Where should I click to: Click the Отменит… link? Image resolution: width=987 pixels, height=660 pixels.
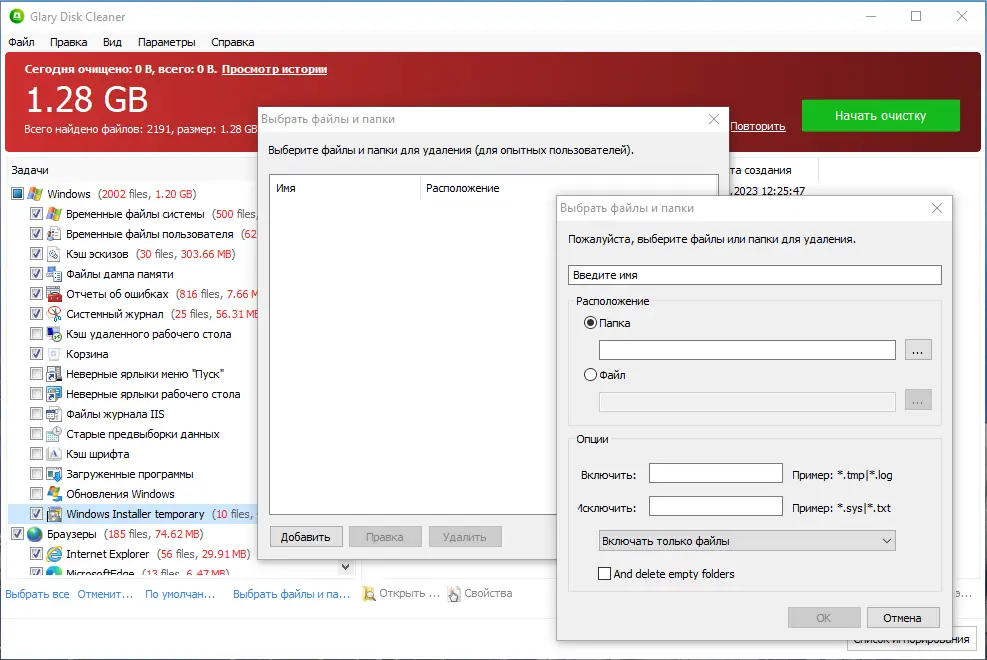[x=105, y=594]
